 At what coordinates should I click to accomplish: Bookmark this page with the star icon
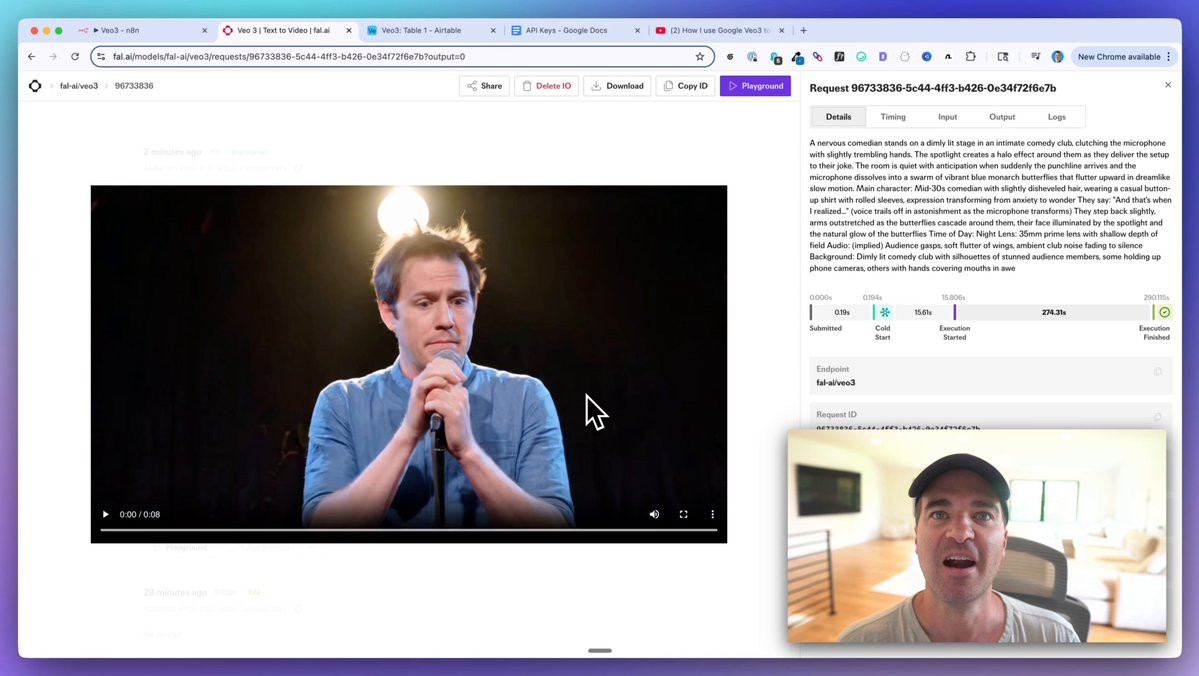pos(700,57)
